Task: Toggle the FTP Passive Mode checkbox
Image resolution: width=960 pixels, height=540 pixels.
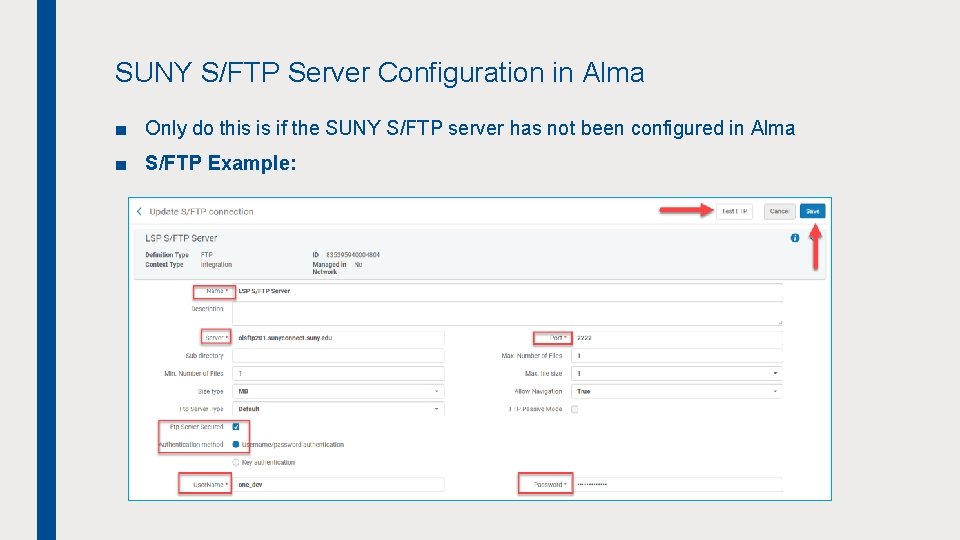Action: [x=575, y=409]
